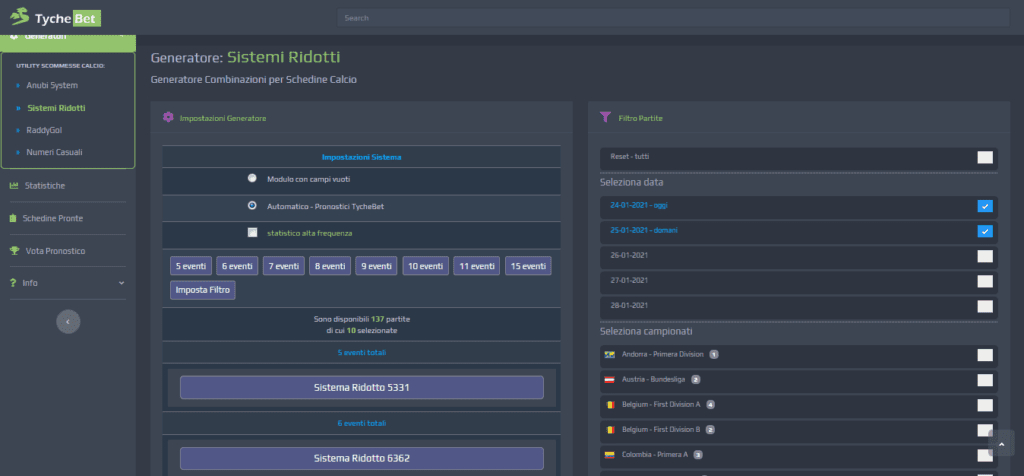Click the Info question mark icon
The width and height of the screenshot is (1024, 476).
13,283
